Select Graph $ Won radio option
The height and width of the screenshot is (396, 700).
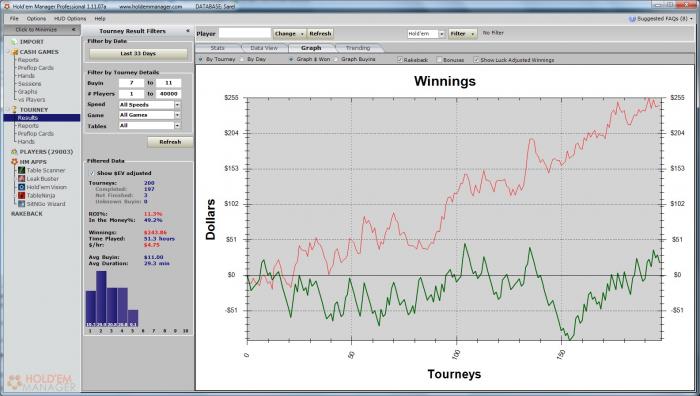pyautogui.click(x=291, y=59)
